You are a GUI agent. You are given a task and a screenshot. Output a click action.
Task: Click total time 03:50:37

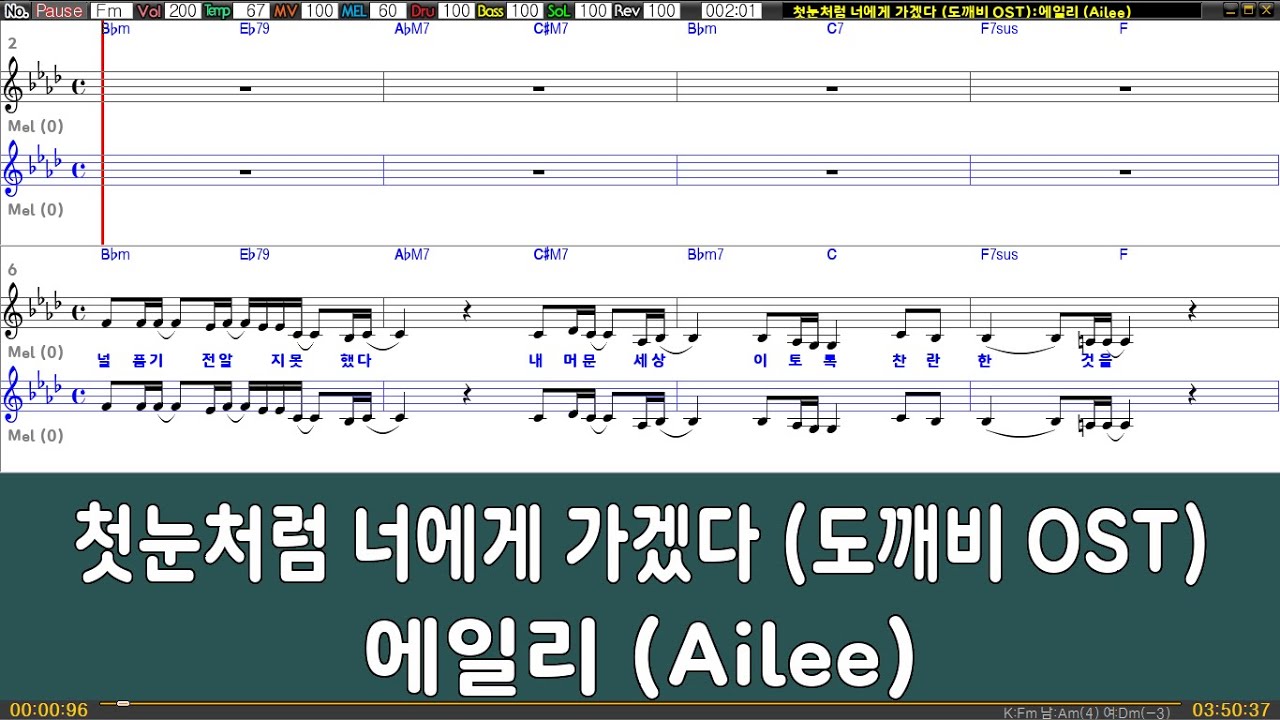click(x=1231, y=710)
